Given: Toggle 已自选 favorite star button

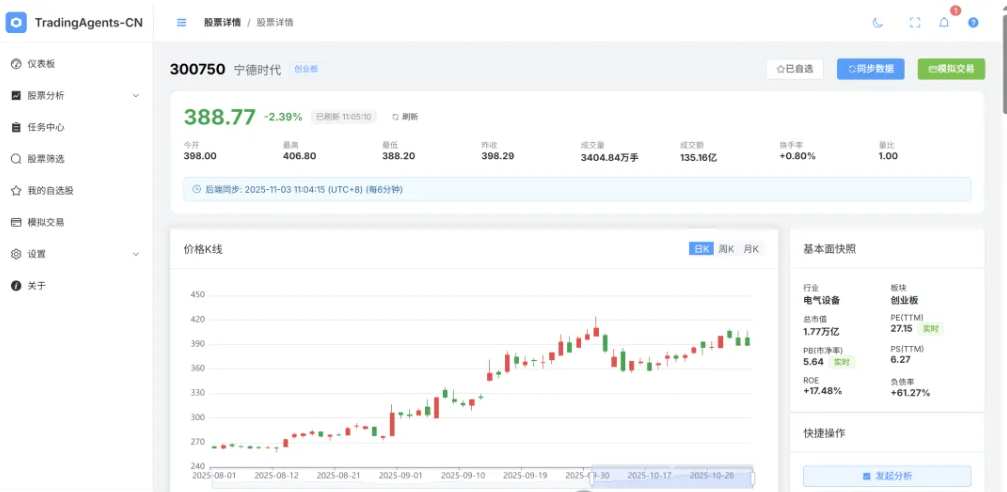Looking at the screenshot, I should click(x=795, y=69).
